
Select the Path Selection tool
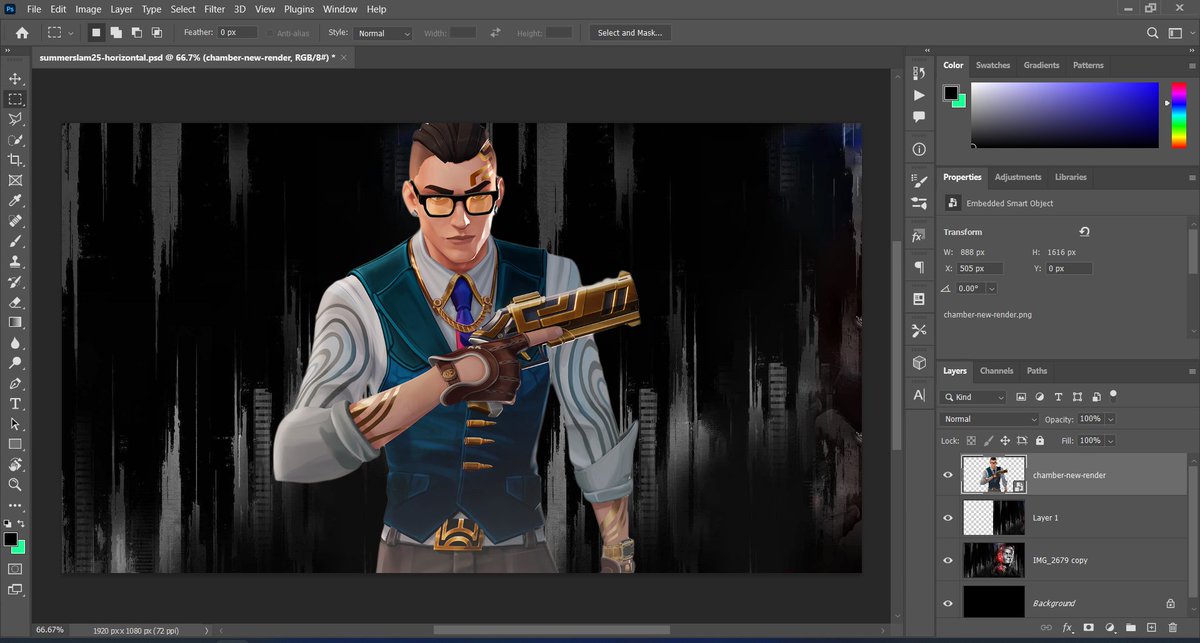[15, 424]
